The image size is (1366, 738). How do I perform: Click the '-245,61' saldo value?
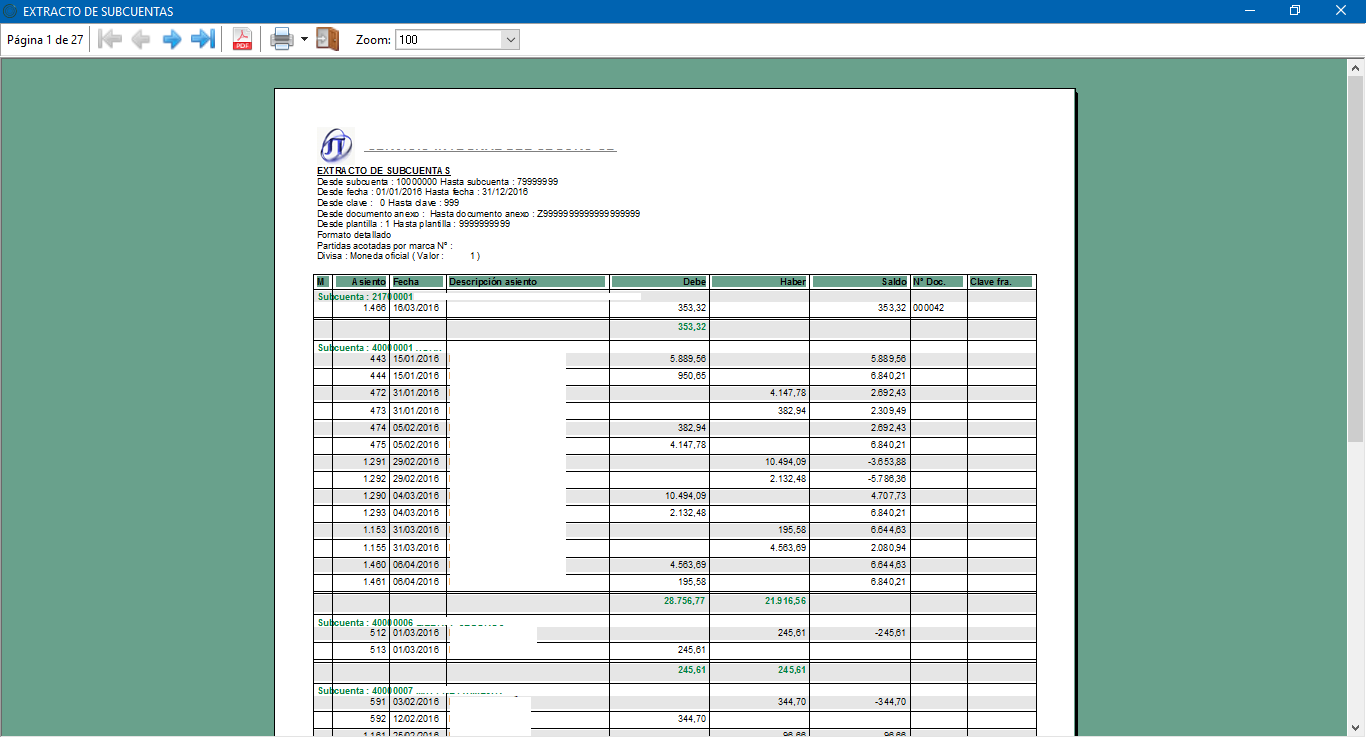point(890,633)
